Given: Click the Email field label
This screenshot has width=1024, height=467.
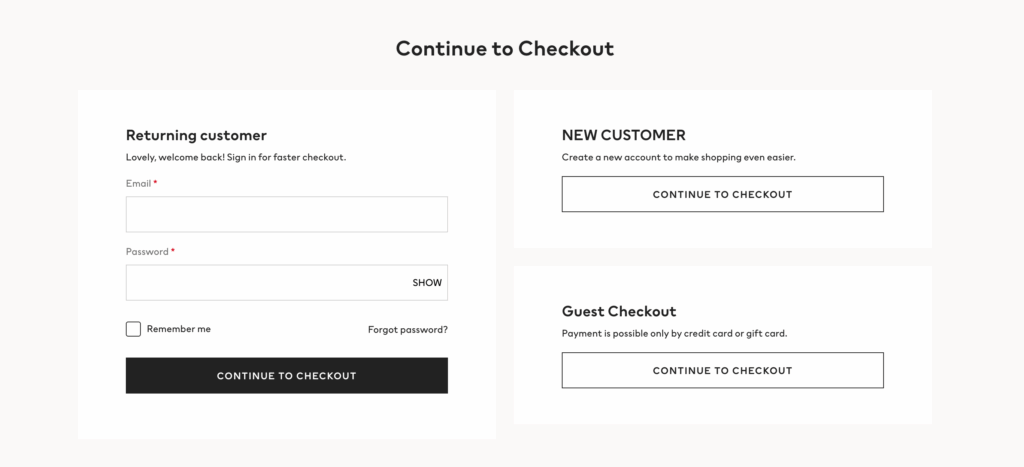Looking at the screenshot, I should (x=138, y=184).
